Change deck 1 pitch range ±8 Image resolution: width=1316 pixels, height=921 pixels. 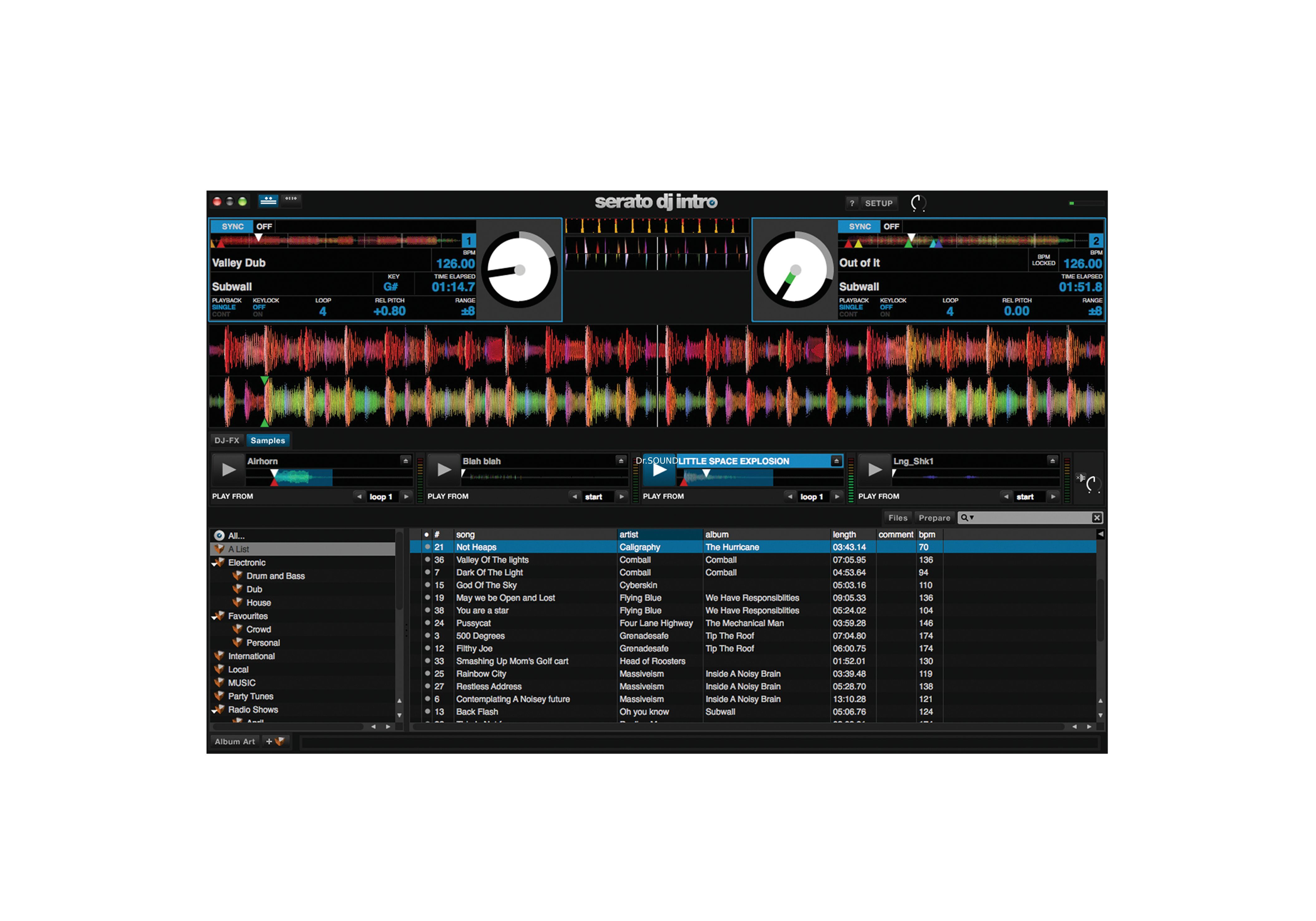468,311
